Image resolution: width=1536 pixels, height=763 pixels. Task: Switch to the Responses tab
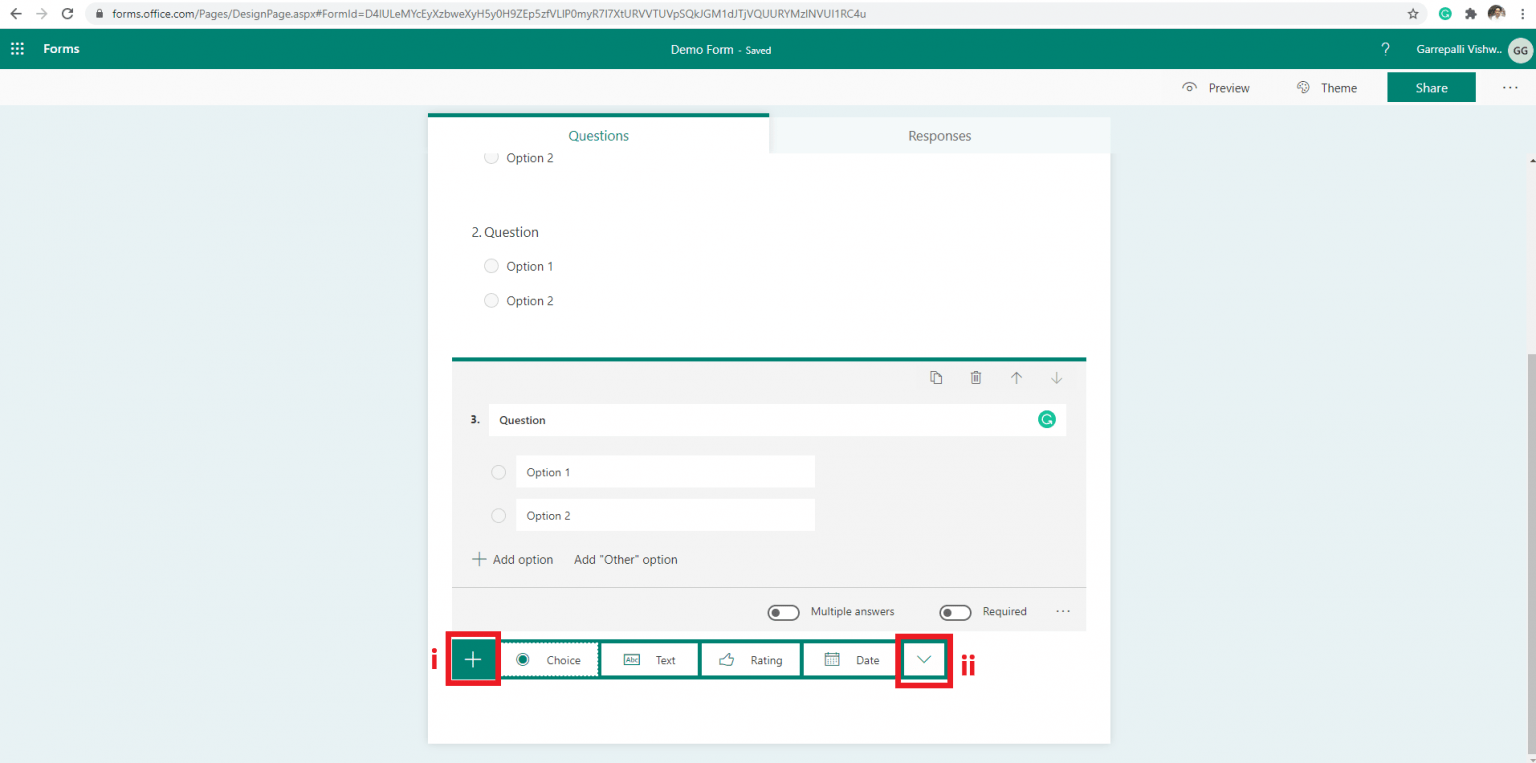[939, 135]
